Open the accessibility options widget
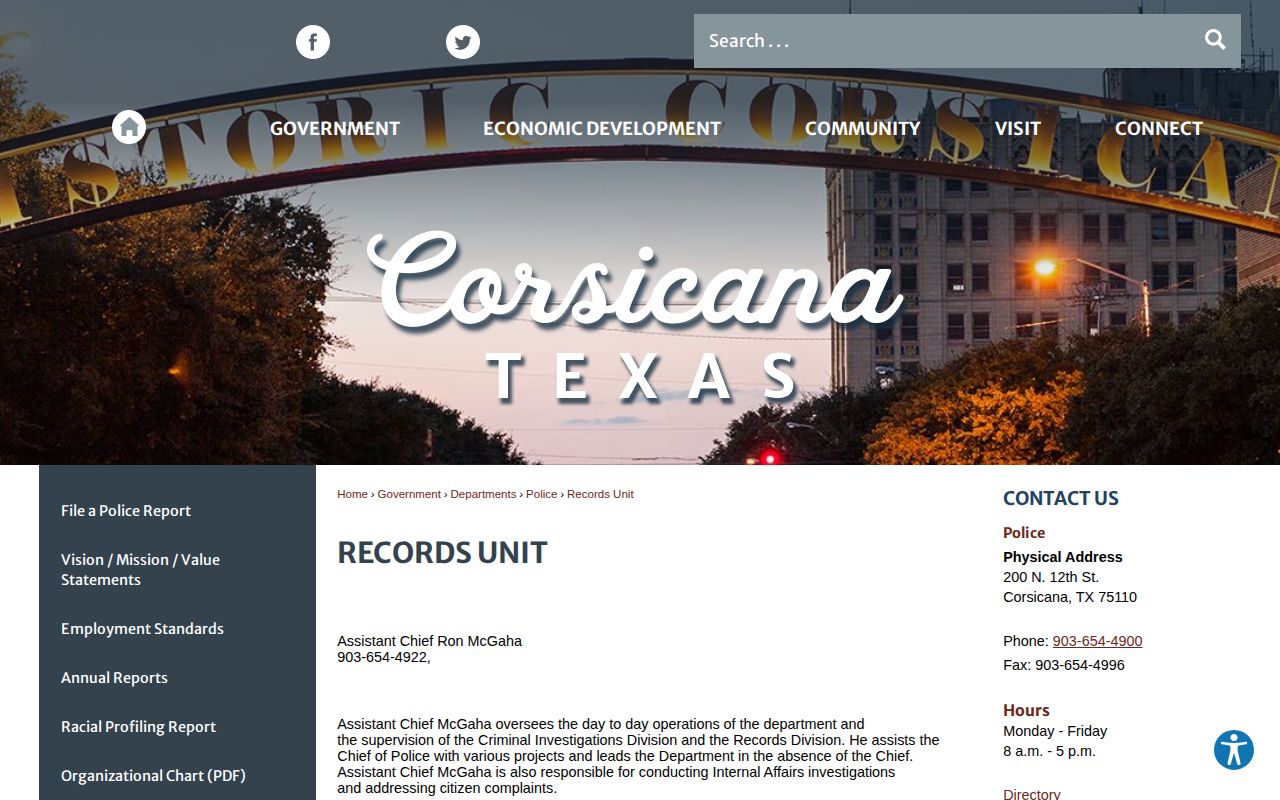 pos(1234,750)
